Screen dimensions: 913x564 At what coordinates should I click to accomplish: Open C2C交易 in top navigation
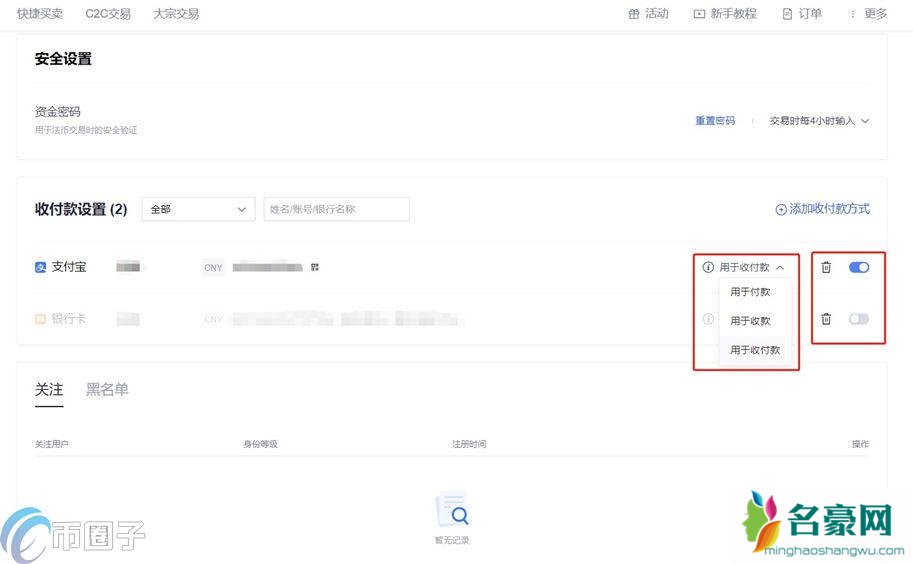[x=108, y=13]
